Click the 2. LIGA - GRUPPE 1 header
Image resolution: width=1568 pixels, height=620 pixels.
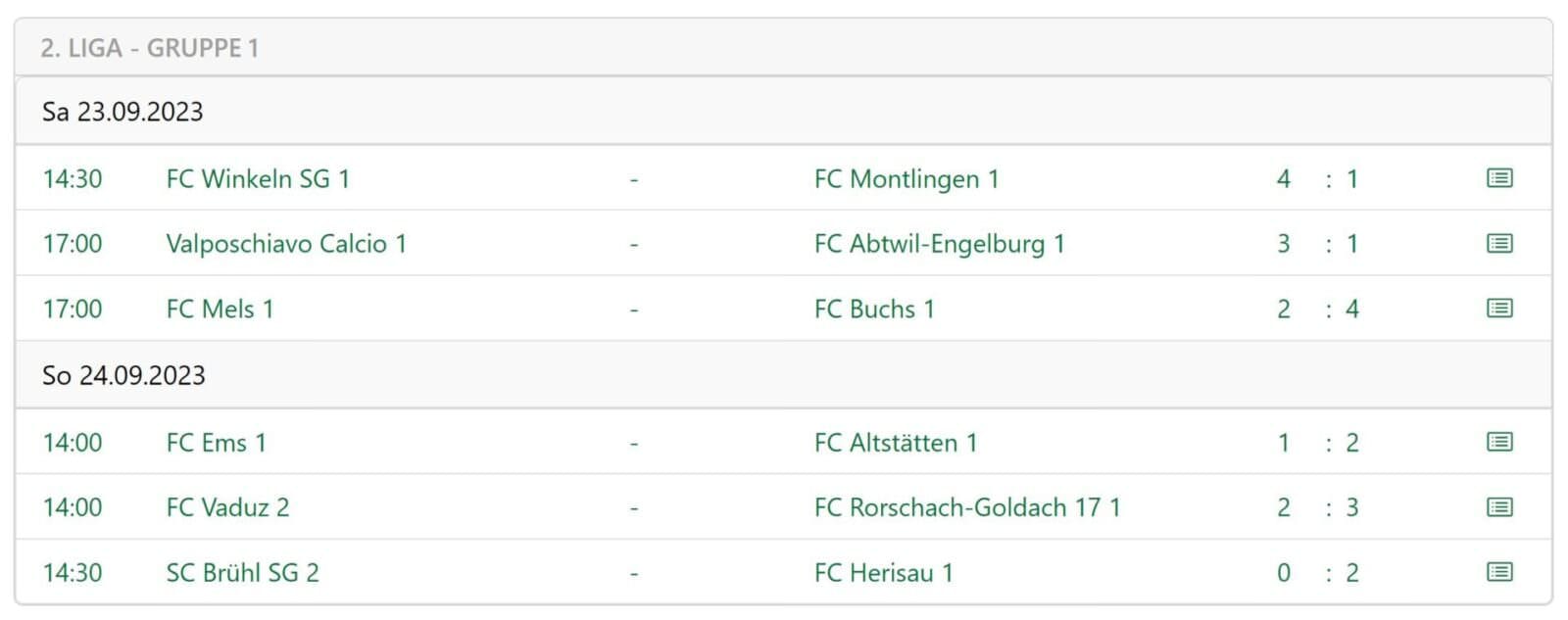click(150, 48)
